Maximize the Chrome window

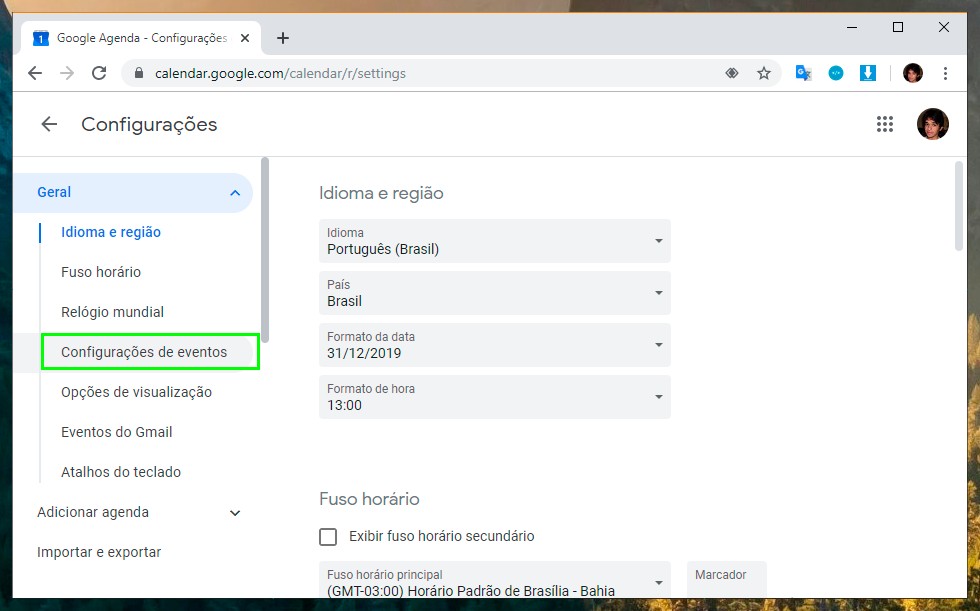coord(898,27)
